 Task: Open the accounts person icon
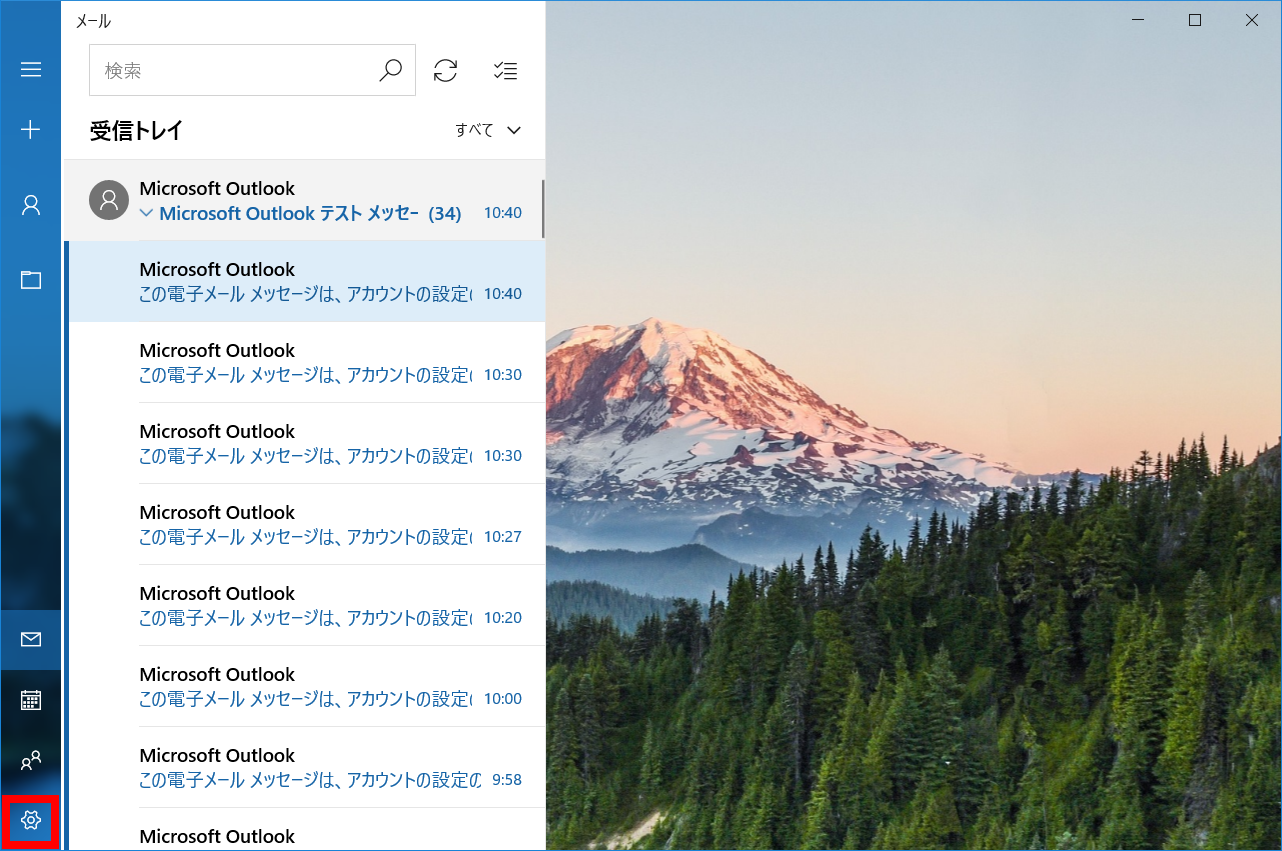click(31, 205)
